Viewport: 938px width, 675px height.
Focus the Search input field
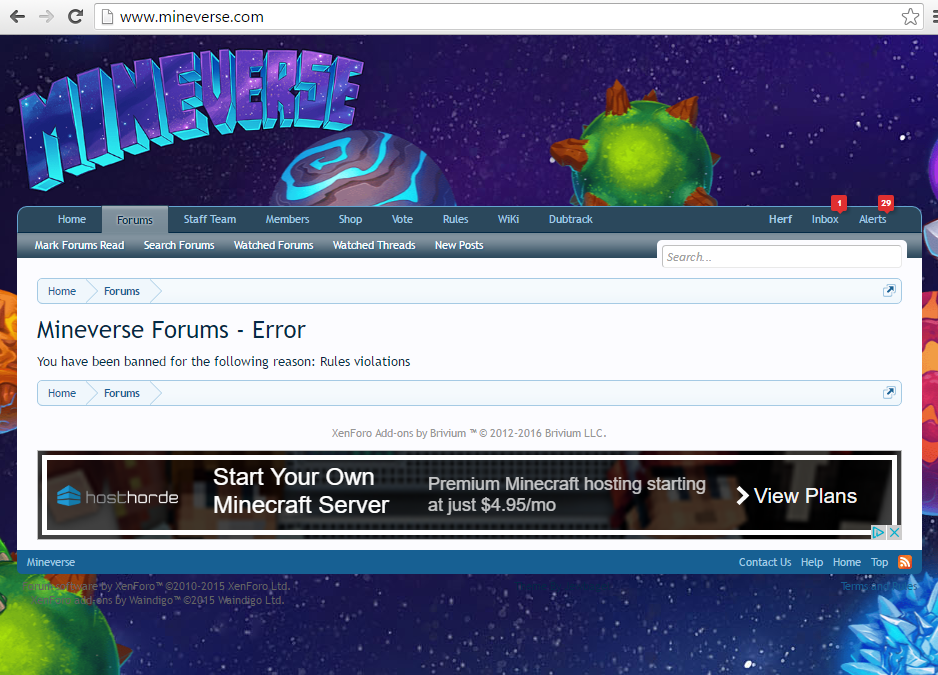point(781,257)
